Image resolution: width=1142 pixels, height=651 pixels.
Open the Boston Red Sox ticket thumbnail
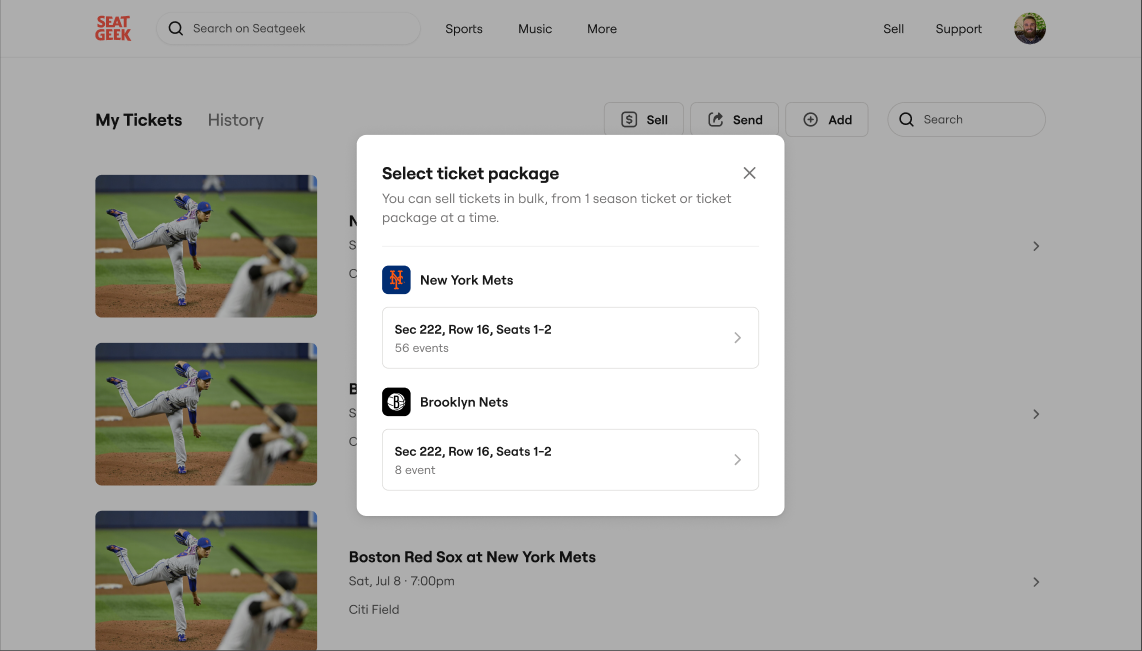(206, 580)
